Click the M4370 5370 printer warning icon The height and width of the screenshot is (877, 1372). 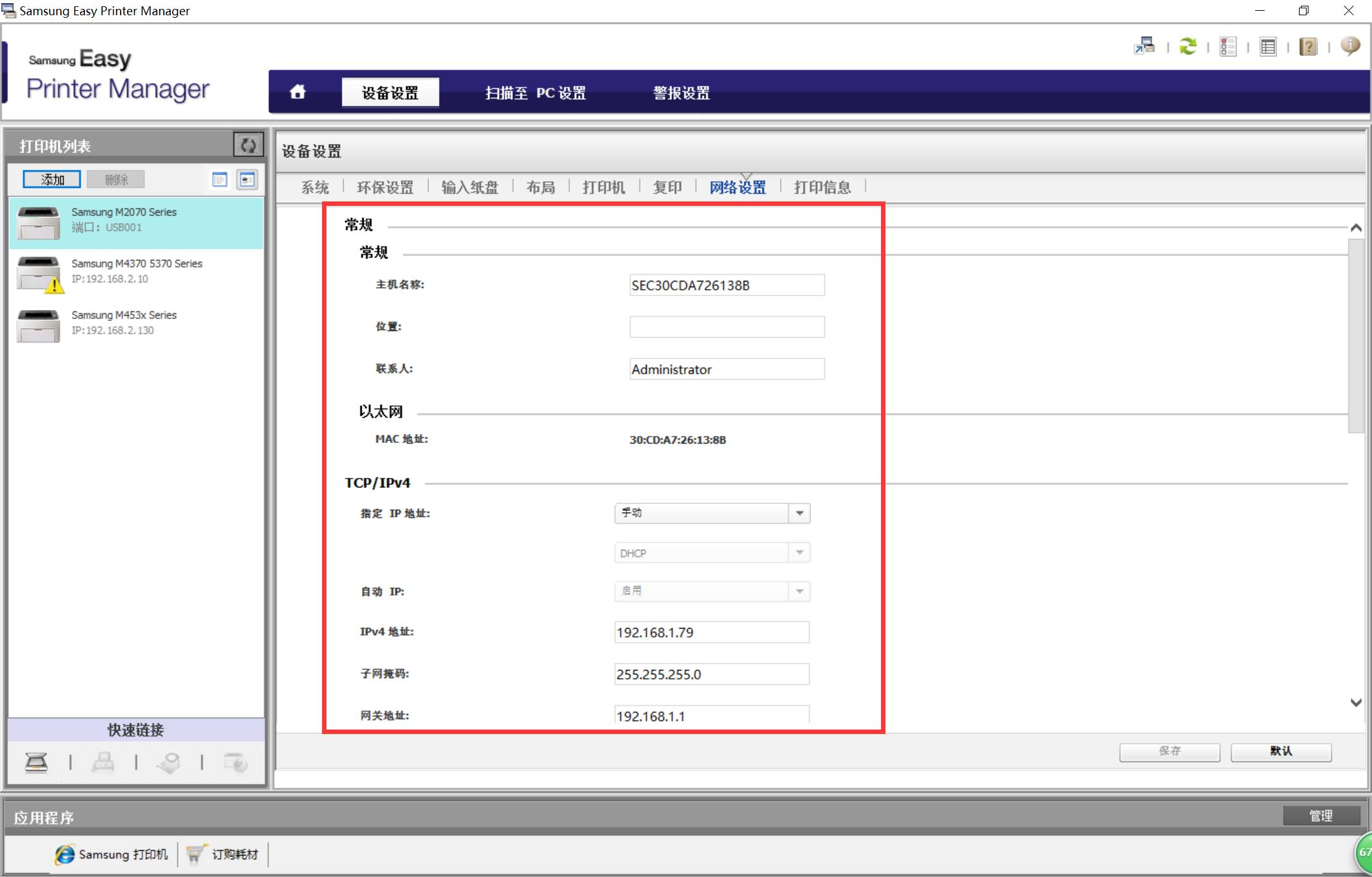55,285
